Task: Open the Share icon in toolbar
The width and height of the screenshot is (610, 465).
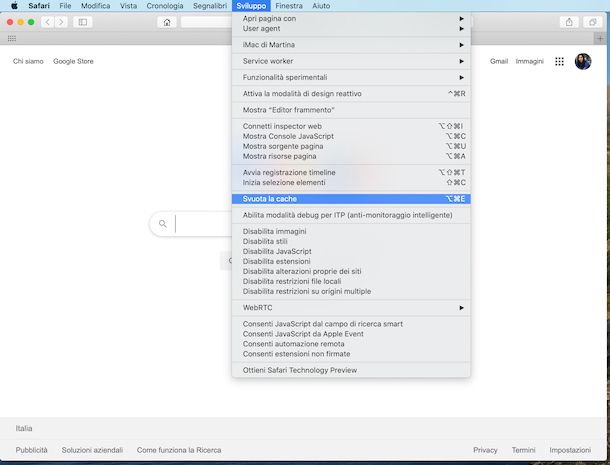Action: click(x=569, y=22)
